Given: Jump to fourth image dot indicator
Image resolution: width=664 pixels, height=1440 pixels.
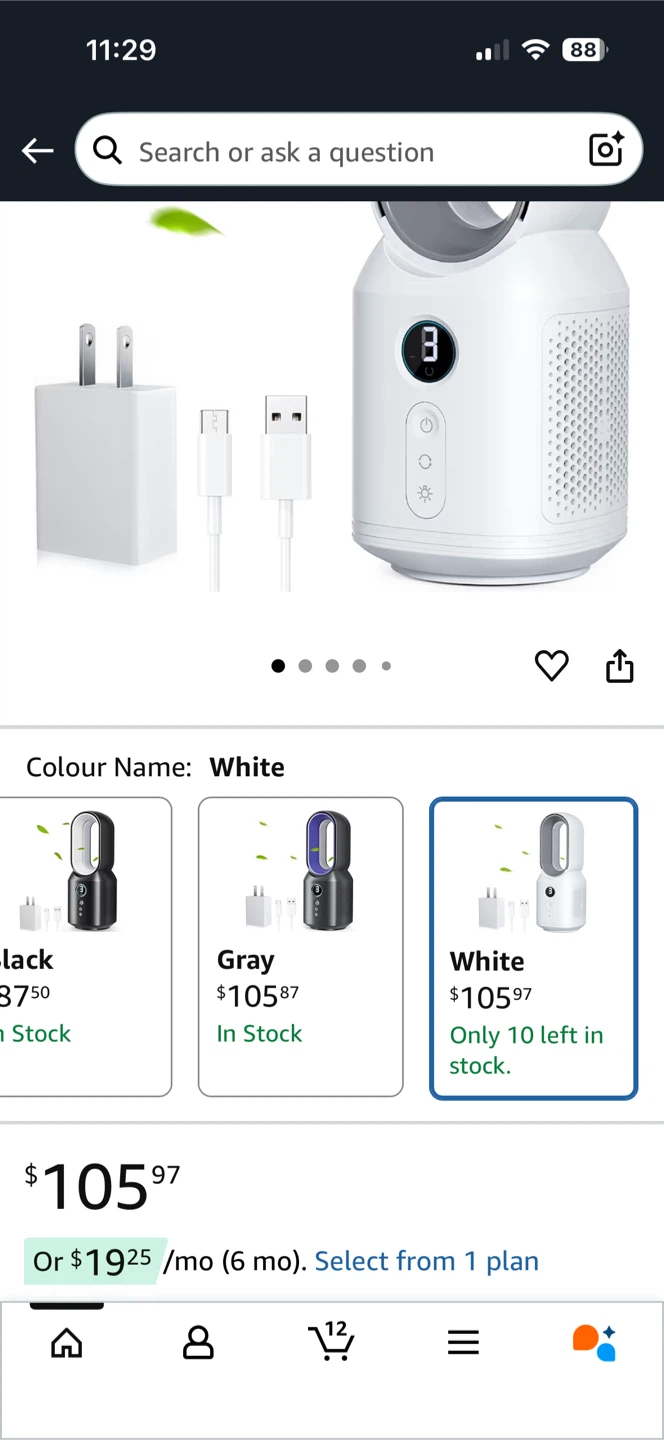Looking at the screenshot, I should 359,666.
